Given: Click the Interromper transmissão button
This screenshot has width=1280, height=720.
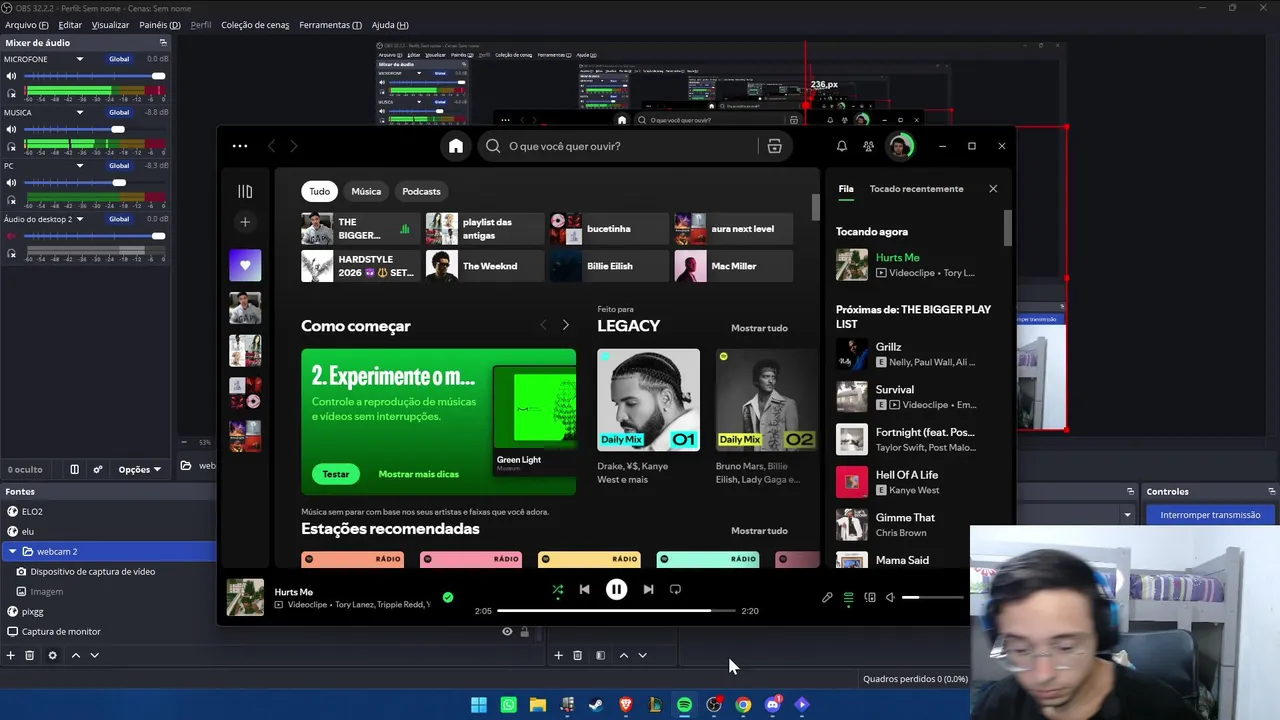Looking at the screenshot, I should [x=1210, y=515].
